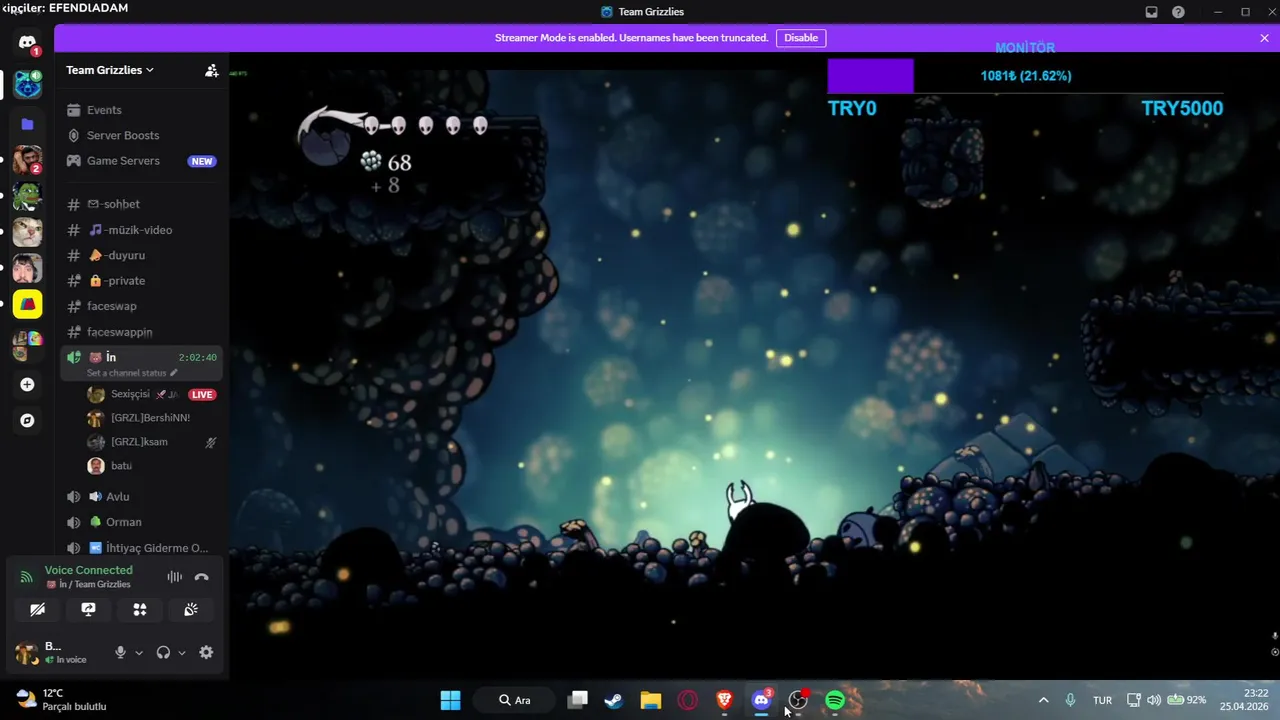Image resolution: width=1280 pixels, height=720 pixels.
Task: Select user [GRZL]ksam in voice list
Action: tap(139, 442)
